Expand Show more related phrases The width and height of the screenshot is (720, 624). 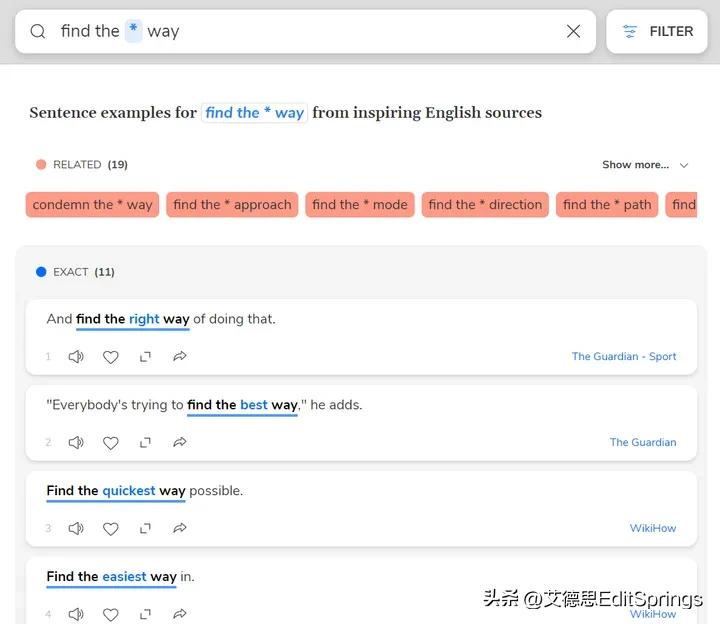click(636, 164)
